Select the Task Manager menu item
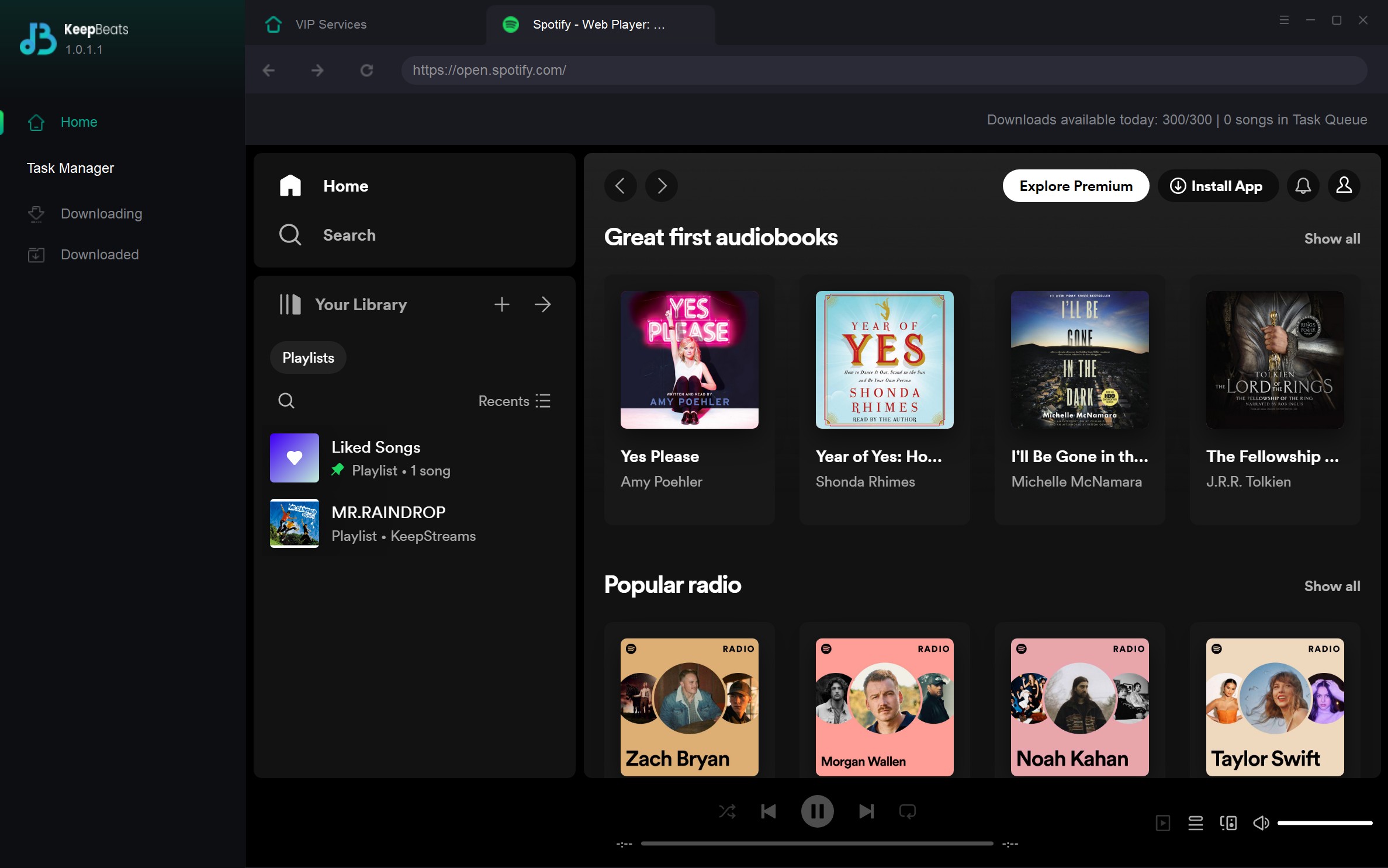This screenshot has height=868, width=1388. coord(71,168)
